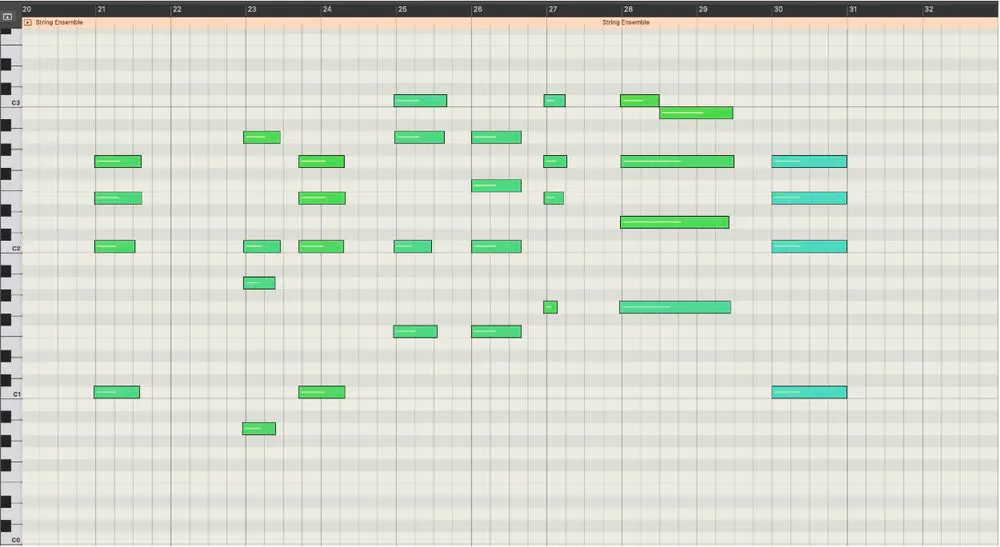Viewport: 1000px width, 547px height.
Task: Click bar 22 in the ruler
Action: coord(177,9)
